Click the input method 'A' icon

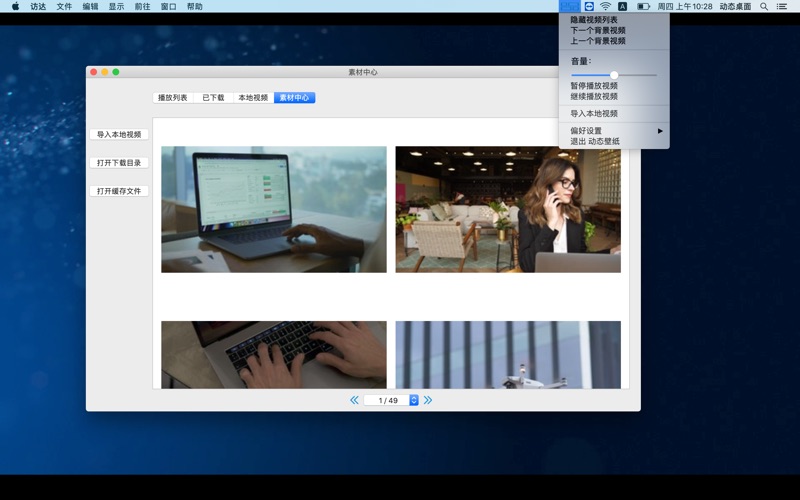click(622, 6)
